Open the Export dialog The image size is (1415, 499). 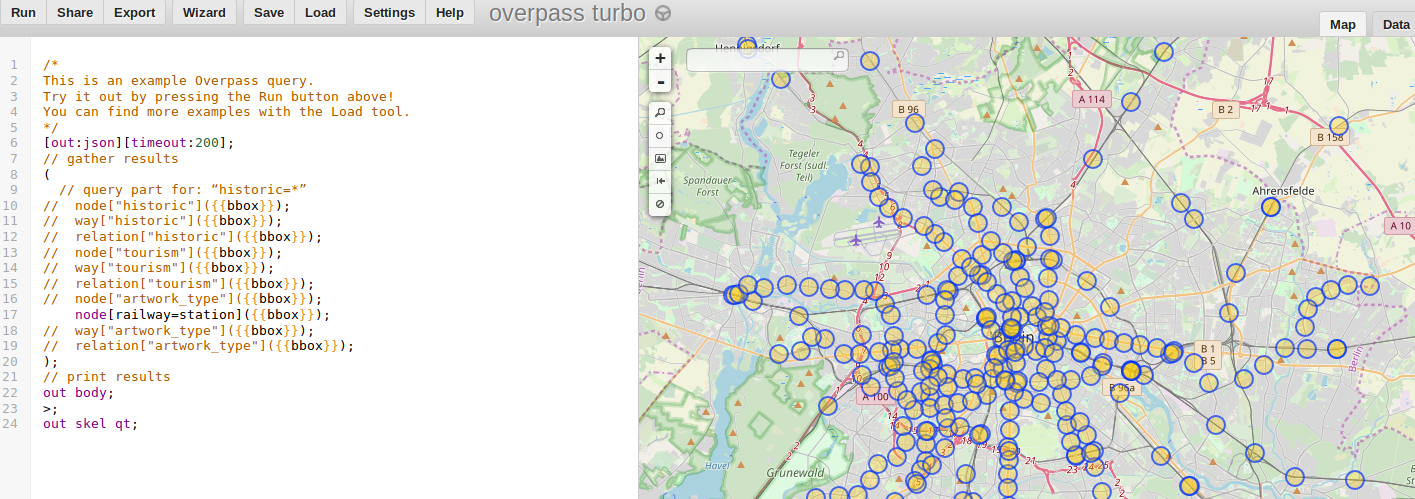134,12
